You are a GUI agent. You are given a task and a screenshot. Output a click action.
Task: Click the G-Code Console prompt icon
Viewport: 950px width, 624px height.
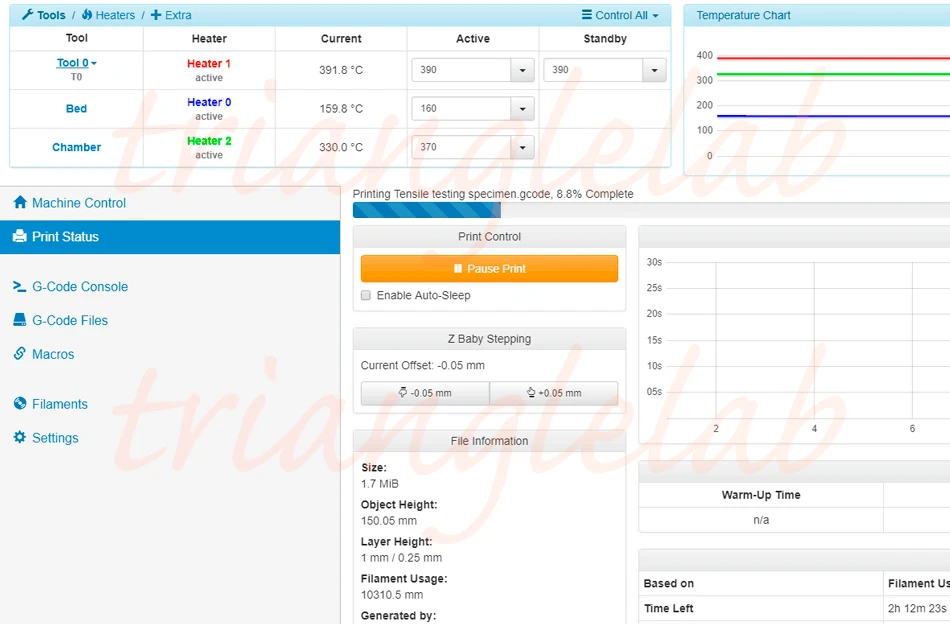(x=19, y=287)
